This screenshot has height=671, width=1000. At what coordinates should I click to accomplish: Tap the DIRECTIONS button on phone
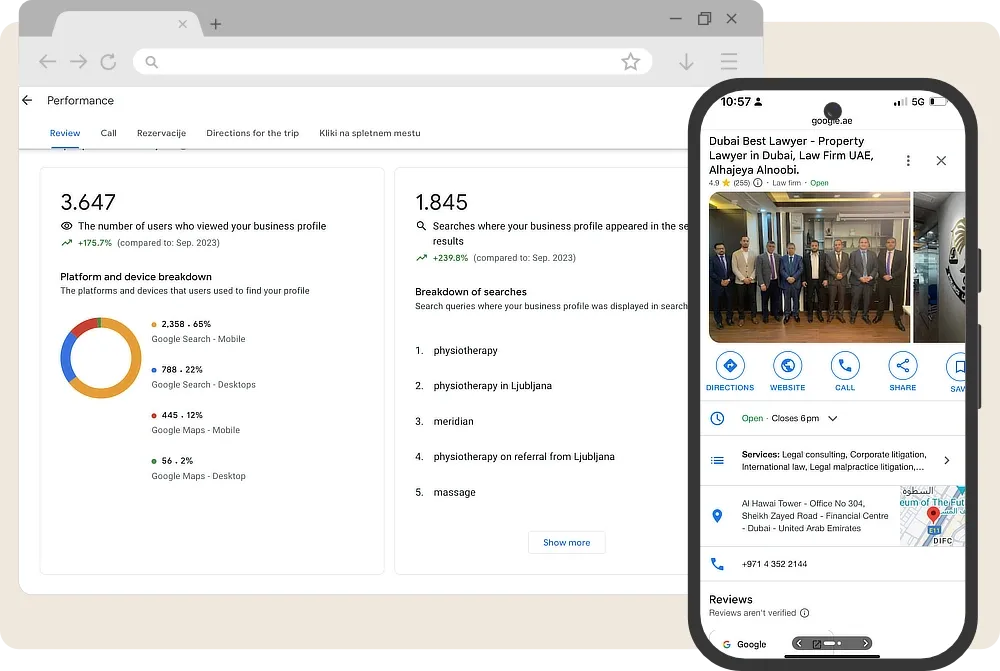click(x=730, y=371)
